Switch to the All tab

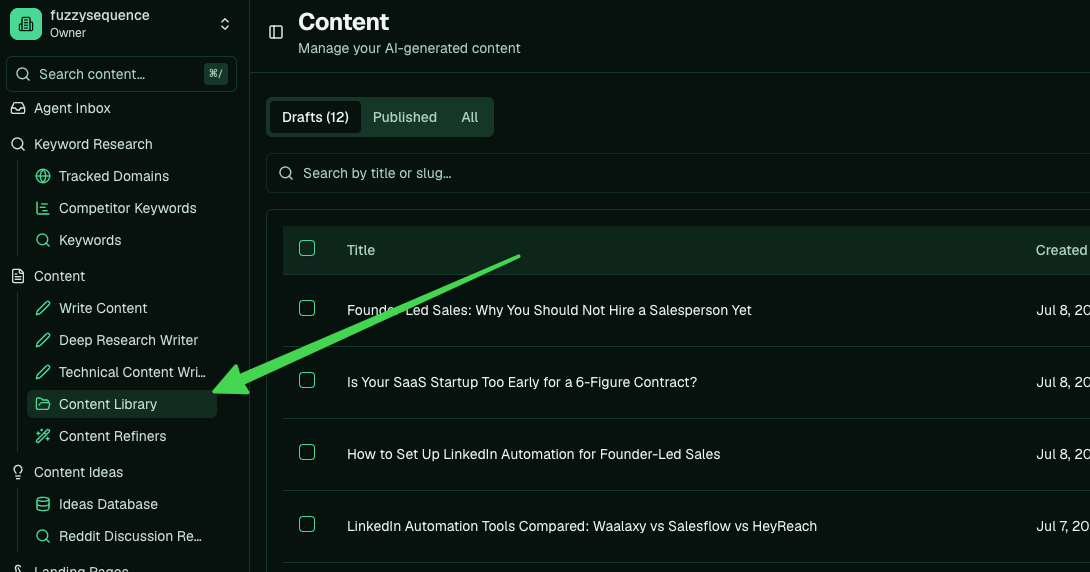pyautogui.click(x=469, y=117)
